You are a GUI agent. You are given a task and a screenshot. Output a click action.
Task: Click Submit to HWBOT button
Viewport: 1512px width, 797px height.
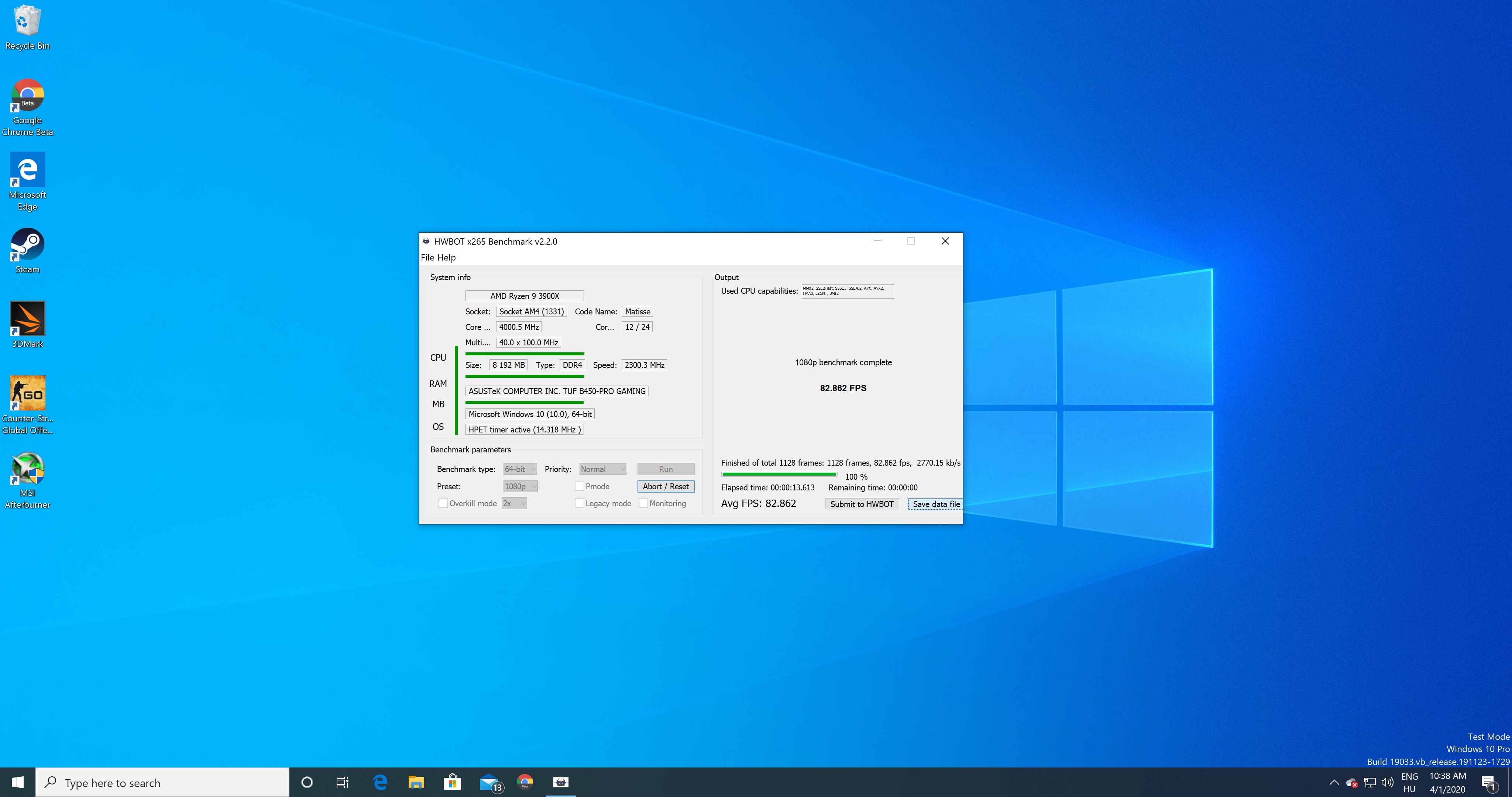point(861,504)
